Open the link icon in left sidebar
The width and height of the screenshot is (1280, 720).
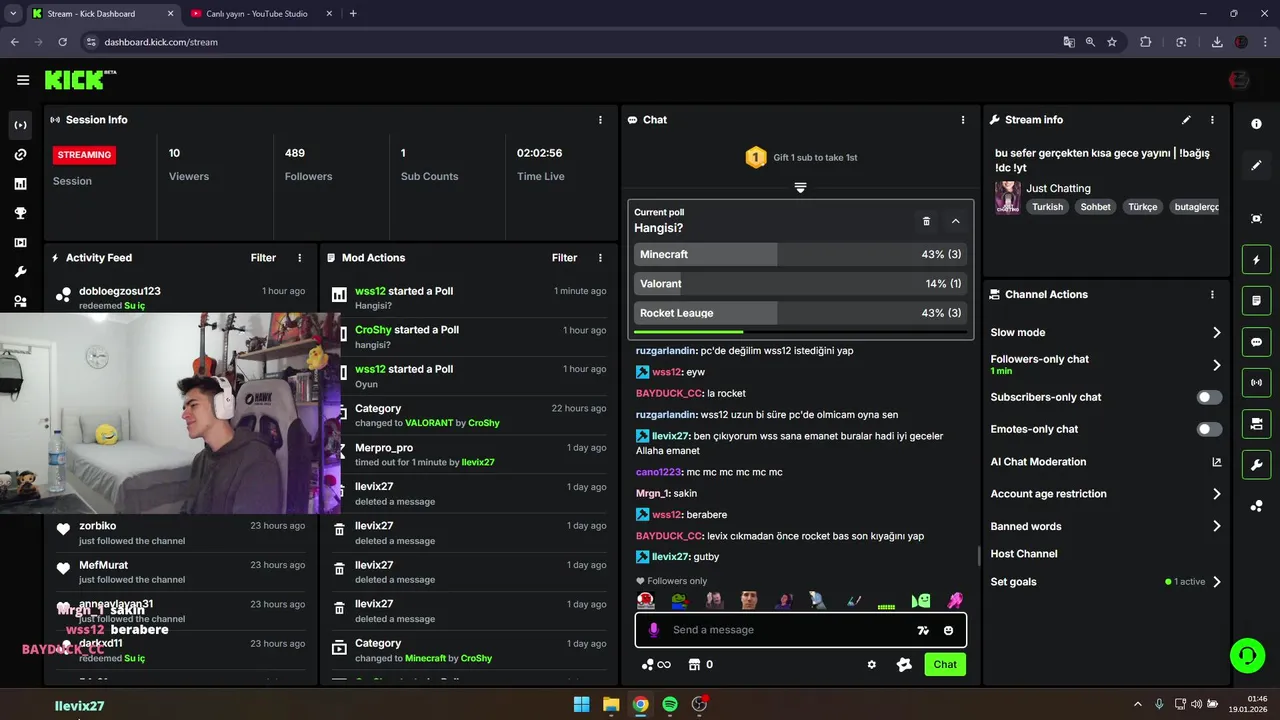tap(20, 155)
